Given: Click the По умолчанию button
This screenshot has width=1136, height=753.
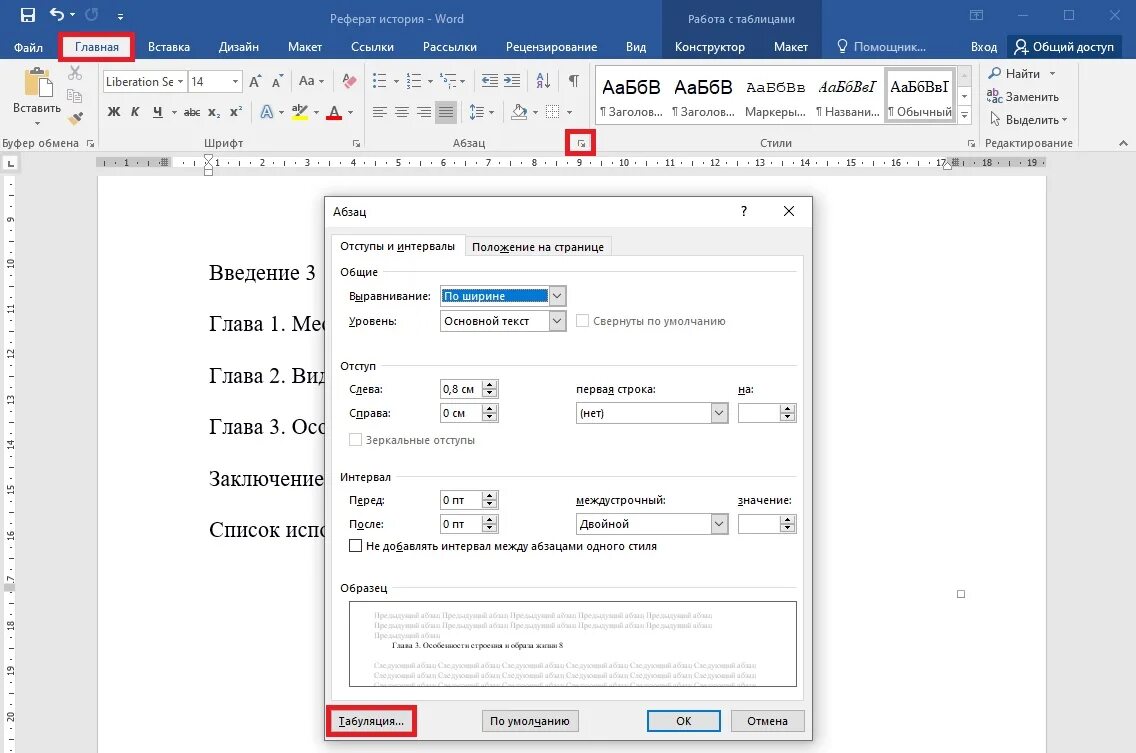Looking at the screenshot, I should (x=530, y=721).
